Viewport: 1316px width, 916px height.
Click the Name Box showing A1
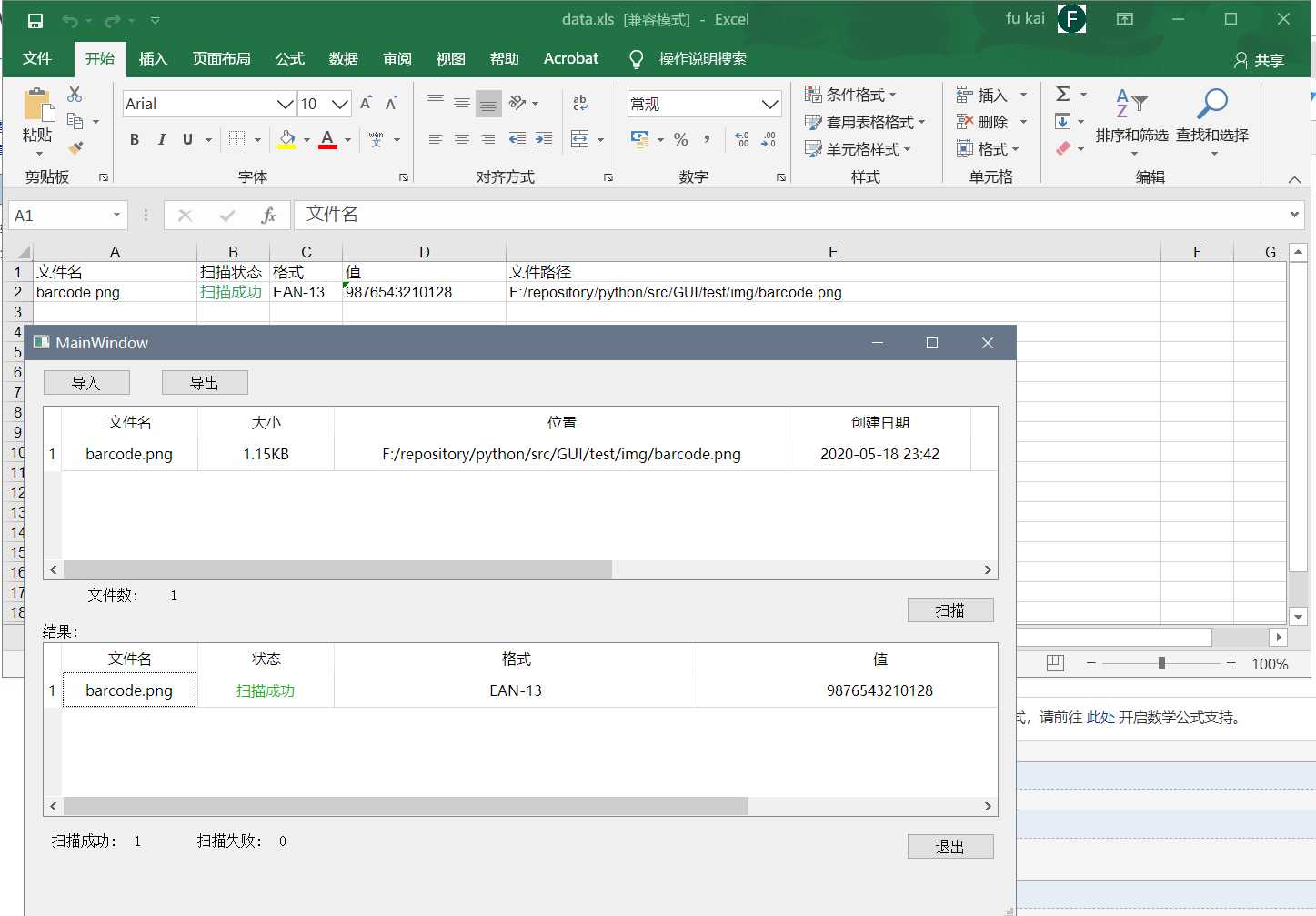click(68, 216)
